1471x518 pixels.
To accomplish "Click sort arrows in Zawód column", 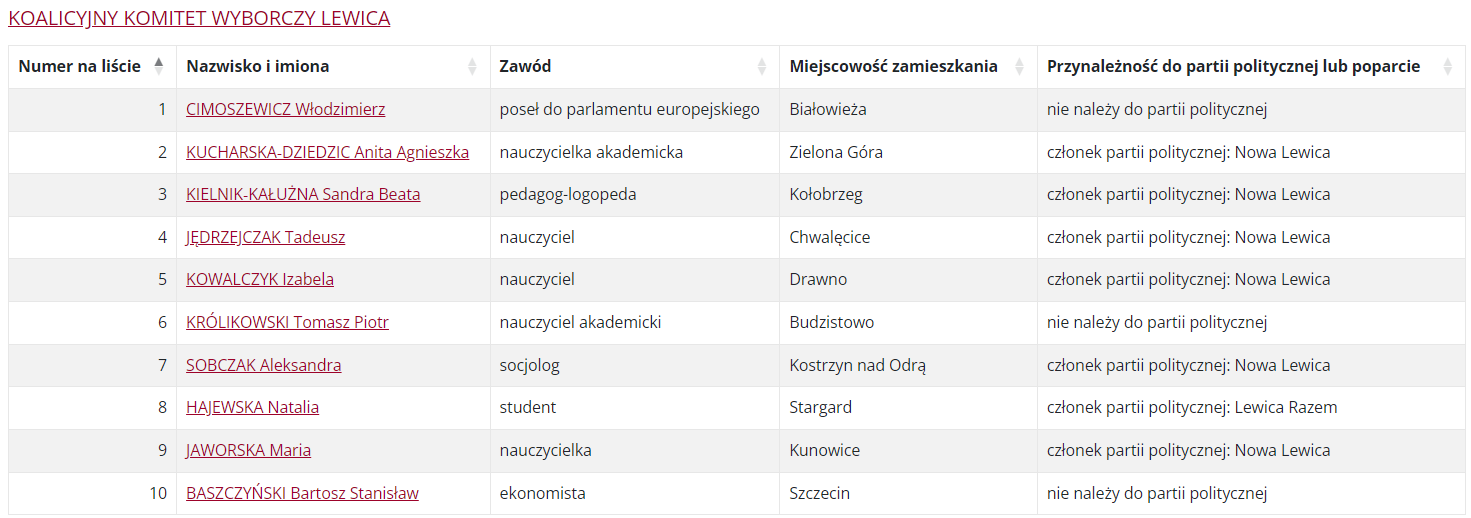I will point(761,67).
